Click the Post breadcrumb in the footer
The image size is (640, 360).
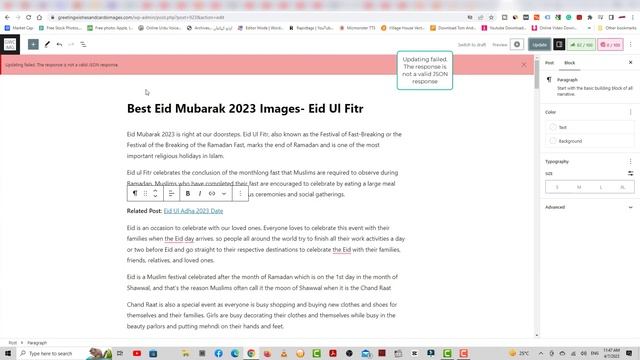point(13,343)
